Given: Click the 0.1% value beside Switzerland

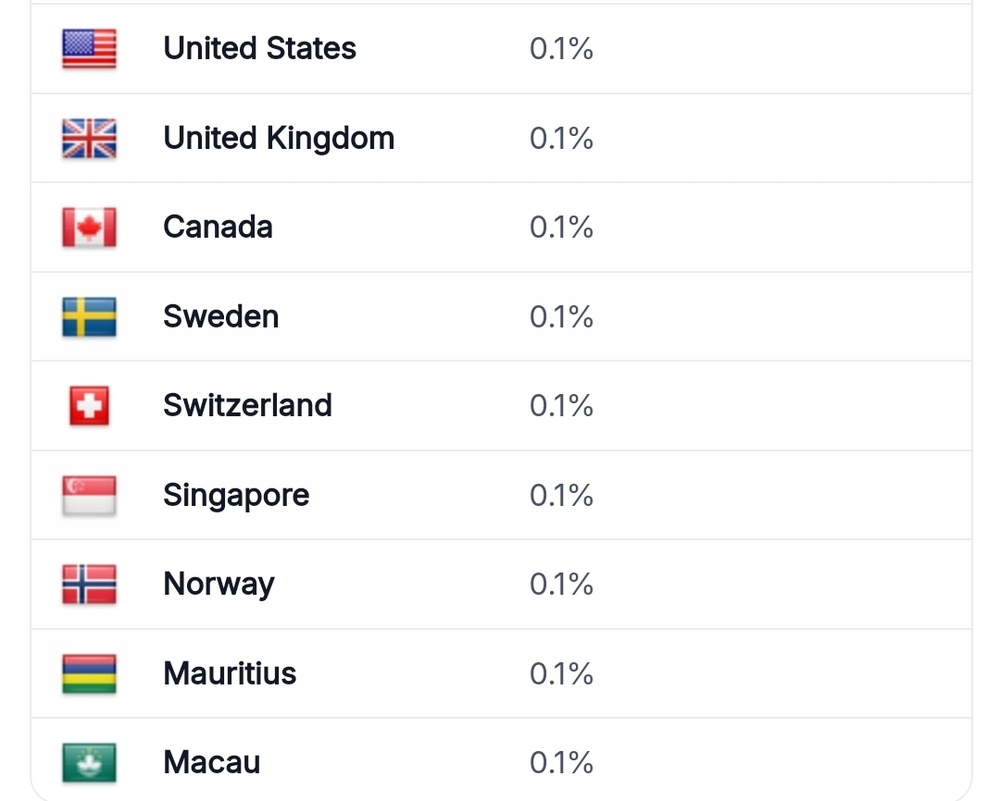Looking at the screenshot, I should click(x=561, y=406).
